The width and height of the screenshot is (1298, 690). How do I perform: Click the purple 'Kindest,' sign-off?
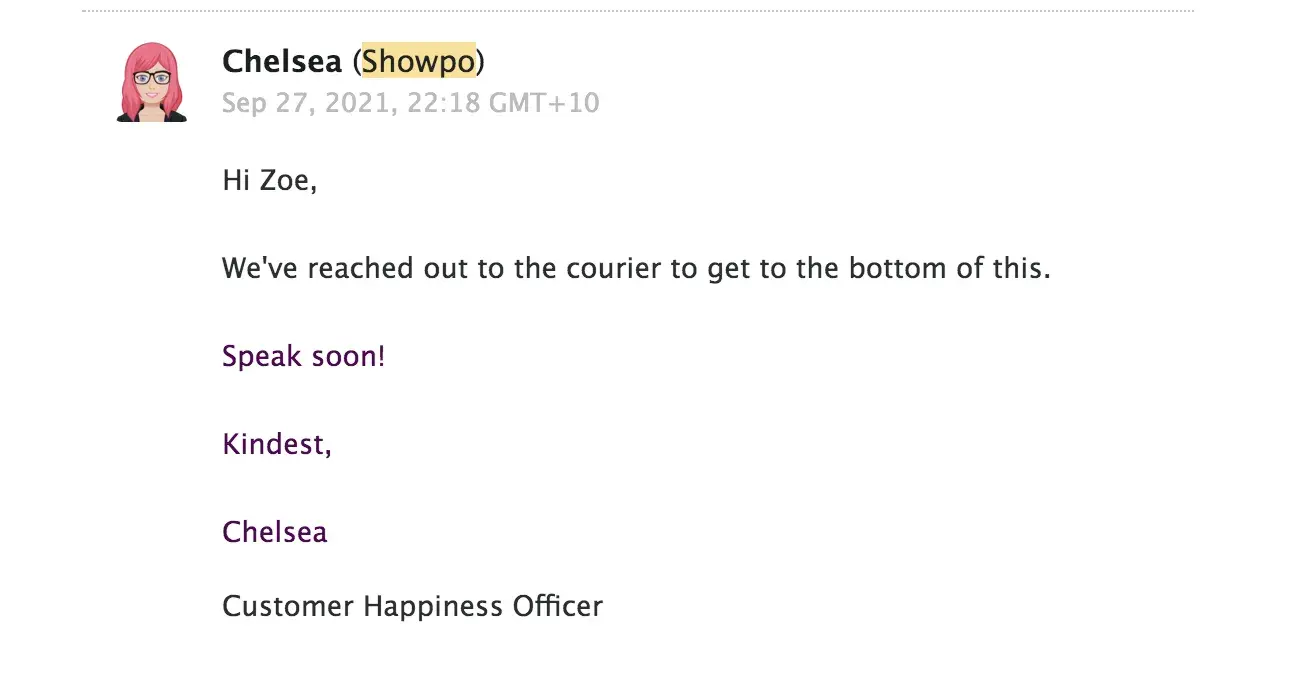click(276, 444)
